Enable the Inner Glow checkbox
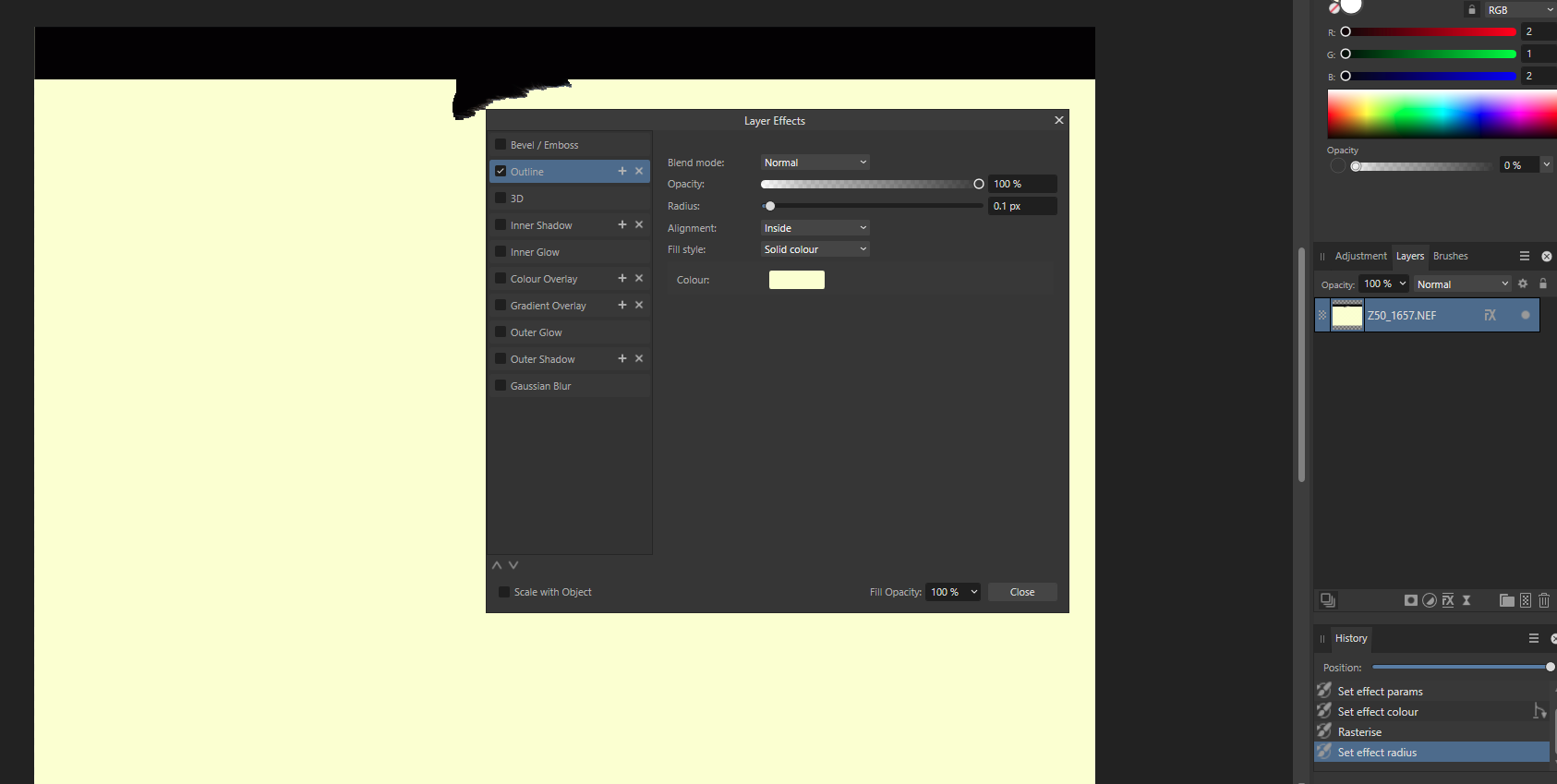Image resolution: width=1557 pixels, height=784 pixels. click(x=501, y=251)
